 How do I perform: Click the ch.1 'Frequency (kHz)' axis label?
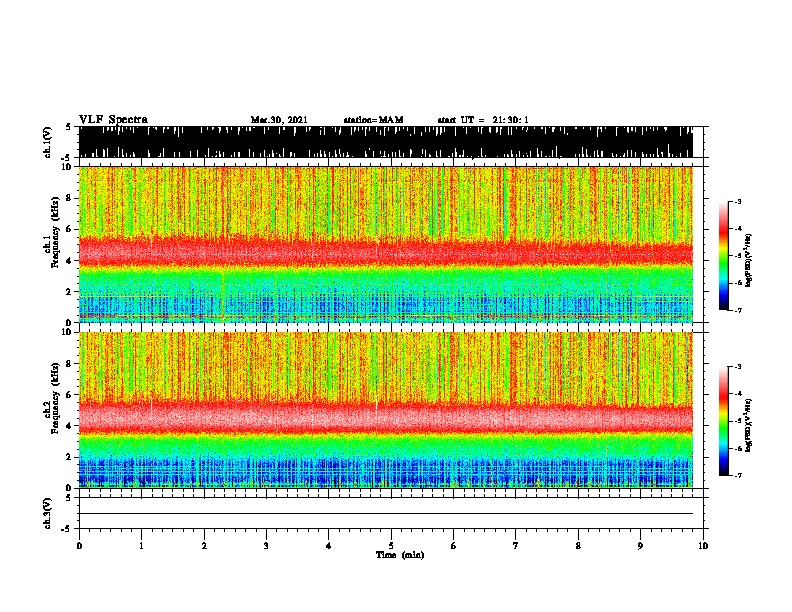point(56,232)
